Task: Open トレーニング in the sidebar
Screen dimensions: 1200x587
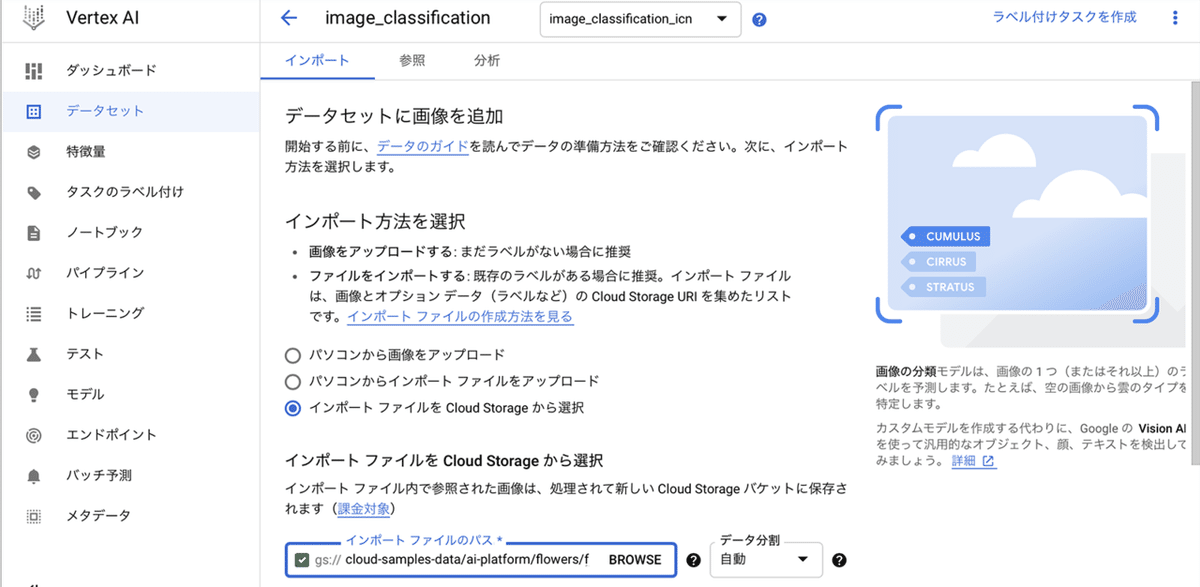Action: [x=105, y=313]
